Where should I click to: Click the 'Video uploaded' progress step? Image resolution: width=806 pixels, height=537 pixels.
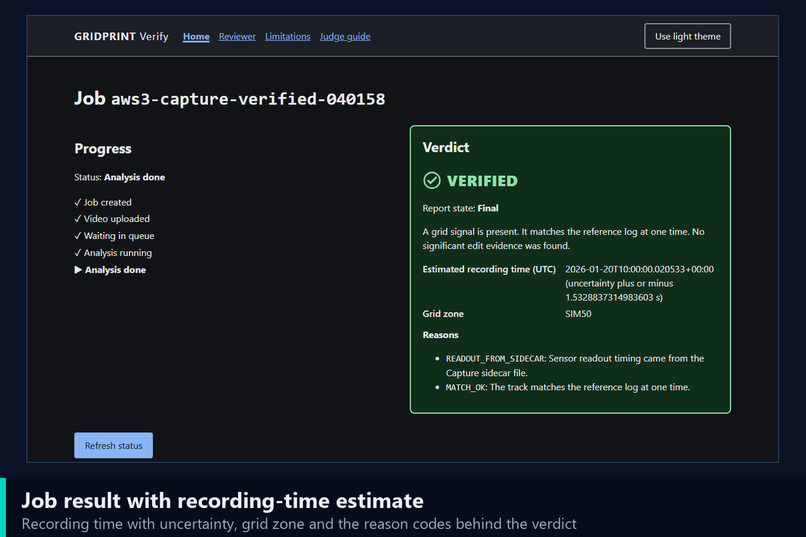pos(112,219)
